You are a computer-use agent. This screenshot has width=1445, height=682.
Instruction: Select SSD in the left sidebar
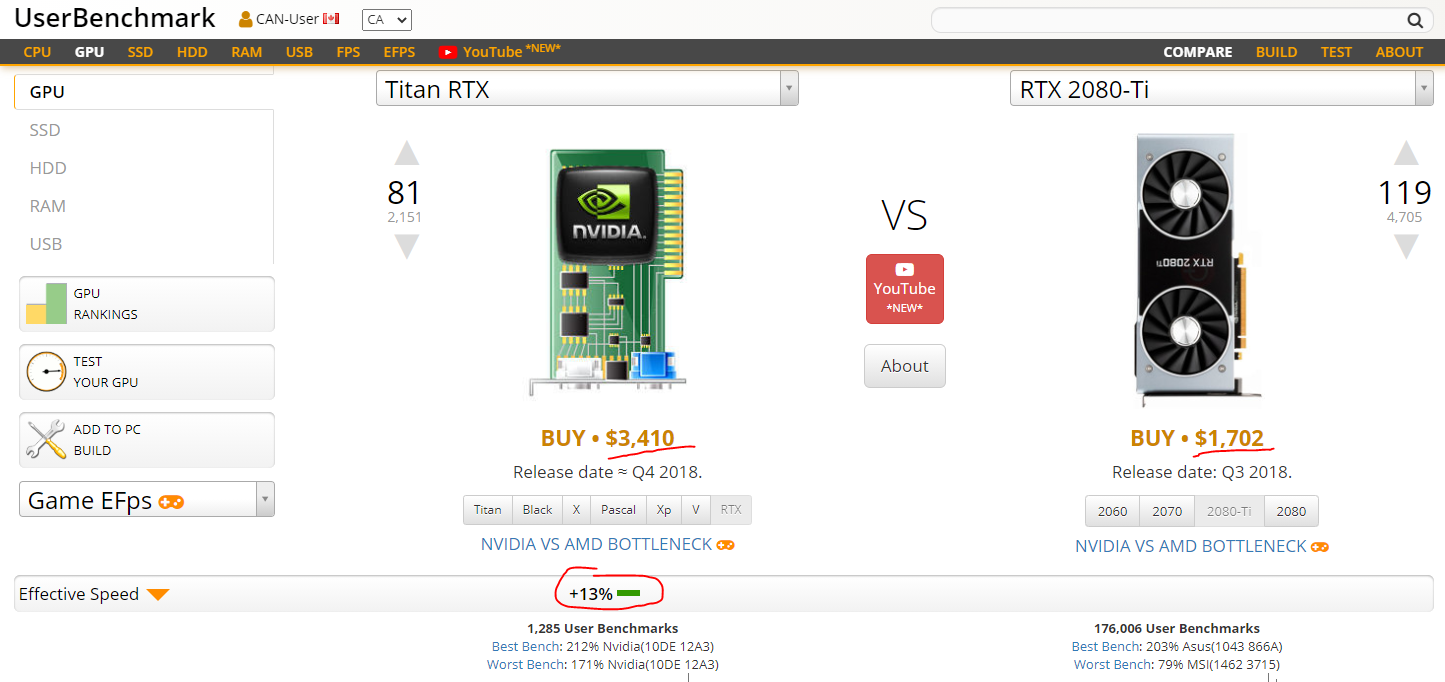pyautogui.click(x=45, y=130)
